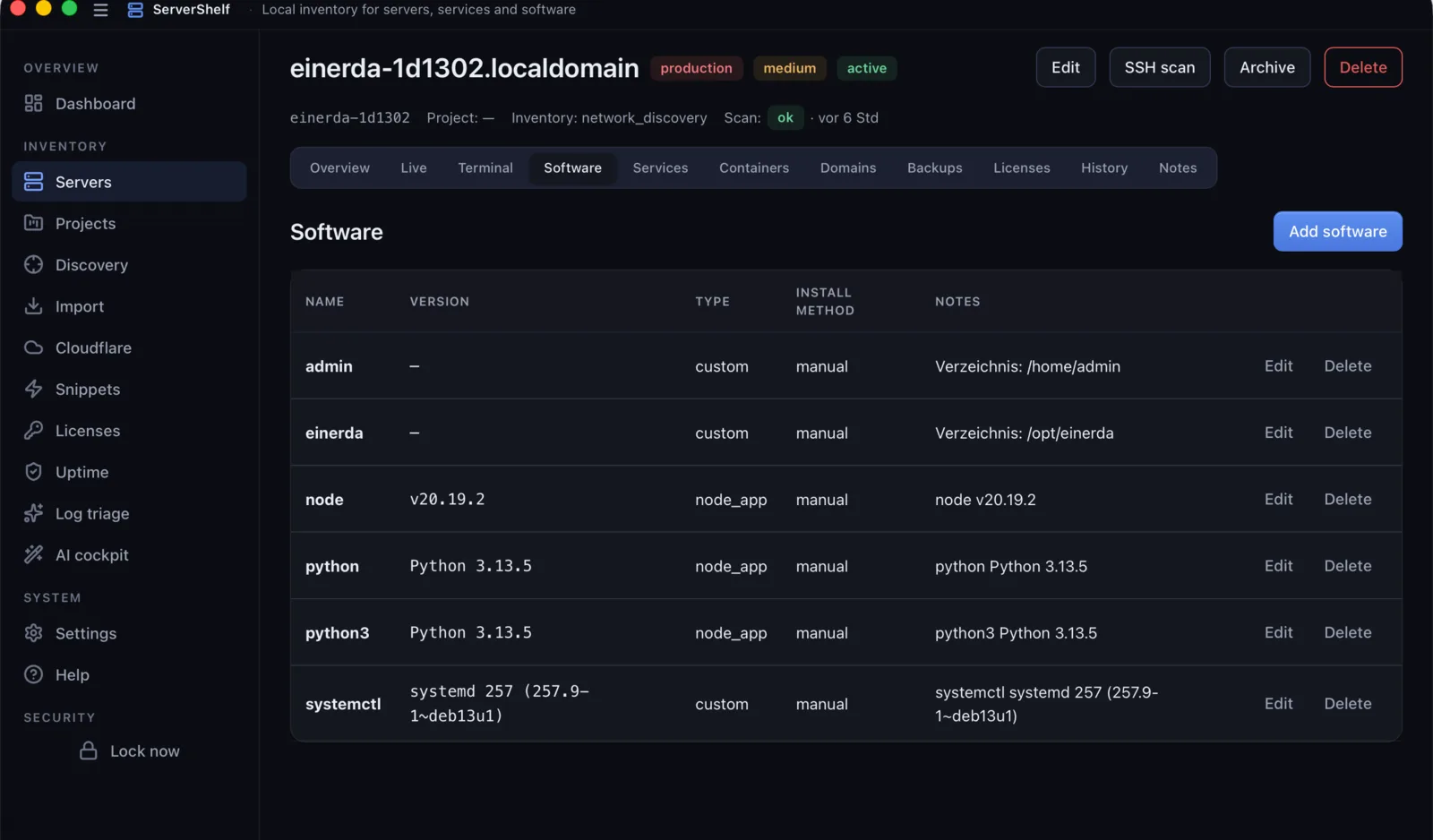1433x840 pixels.
Task: Open the Containers tab
Action: (x=754, y=168)
